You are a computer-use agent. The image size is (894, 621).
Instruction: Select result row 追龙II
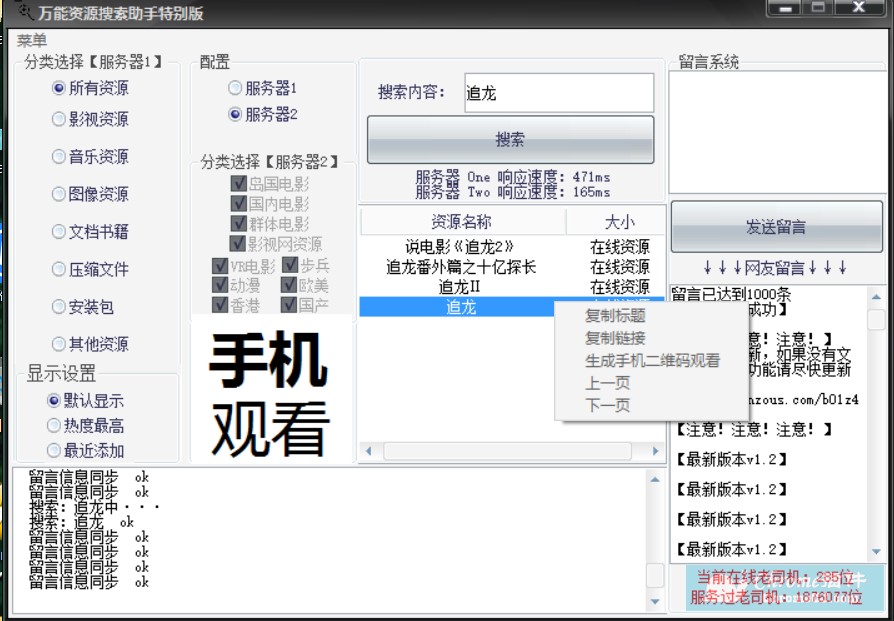click(512, 287)
